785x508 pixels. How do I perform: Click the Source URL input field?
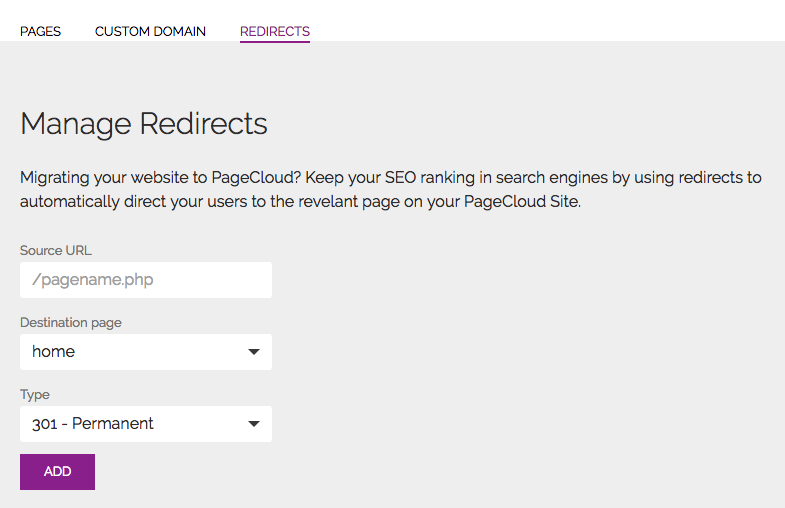[146, 280]
